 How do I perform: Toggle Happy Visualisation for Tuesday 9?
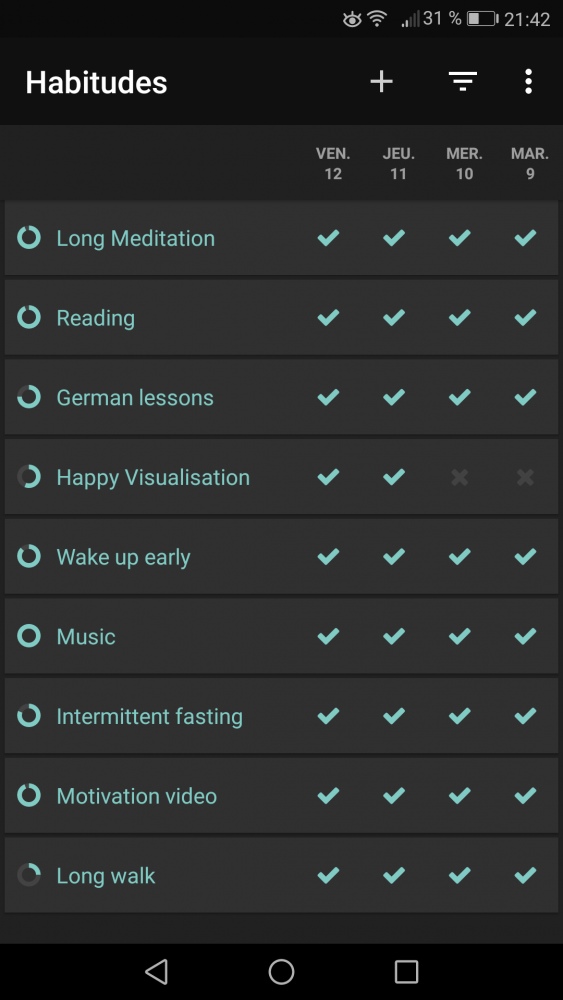click(525, 477)
